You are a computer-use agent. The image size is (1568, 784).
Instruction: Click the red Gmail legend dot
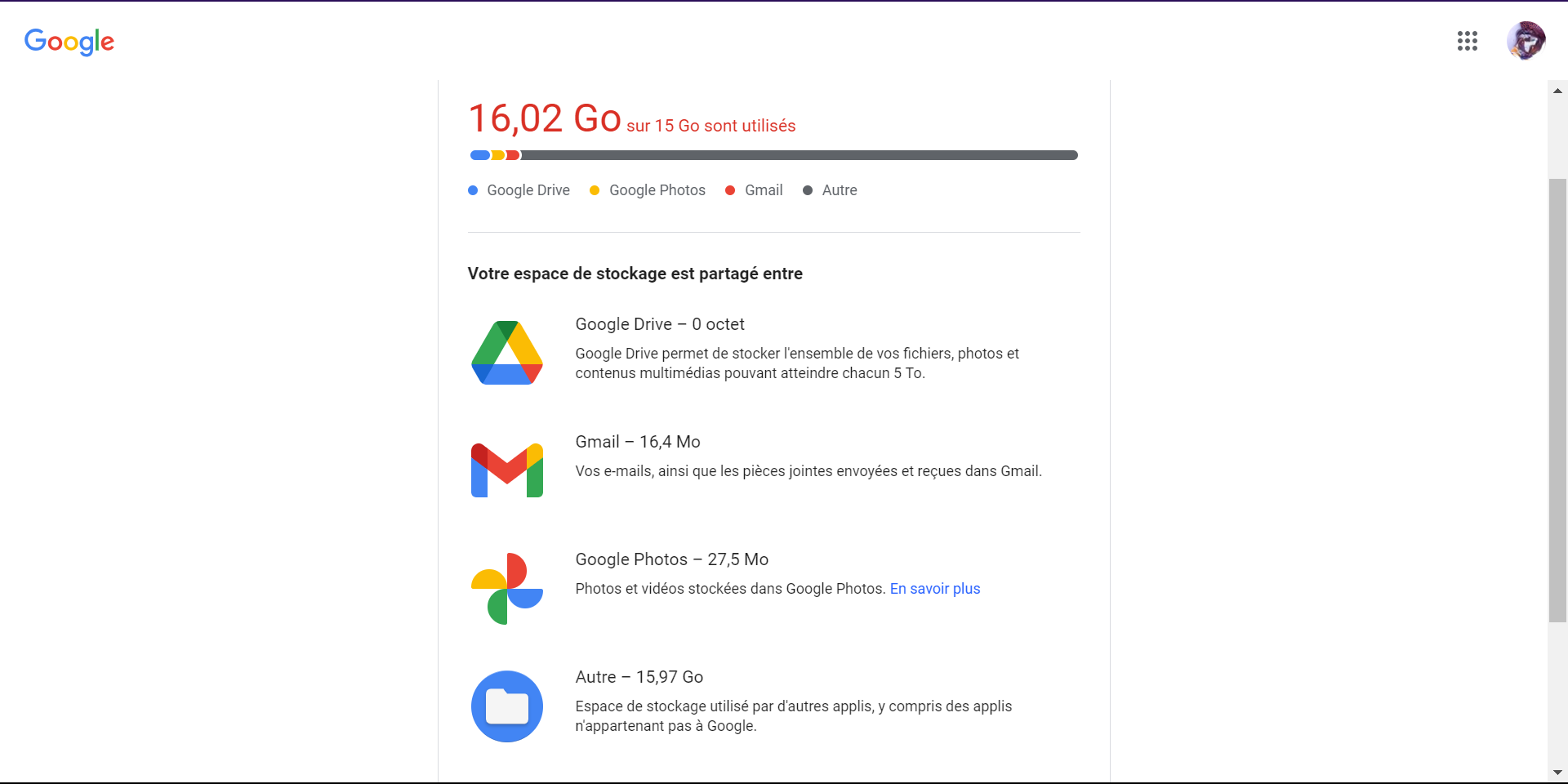(x=730, y=190)
